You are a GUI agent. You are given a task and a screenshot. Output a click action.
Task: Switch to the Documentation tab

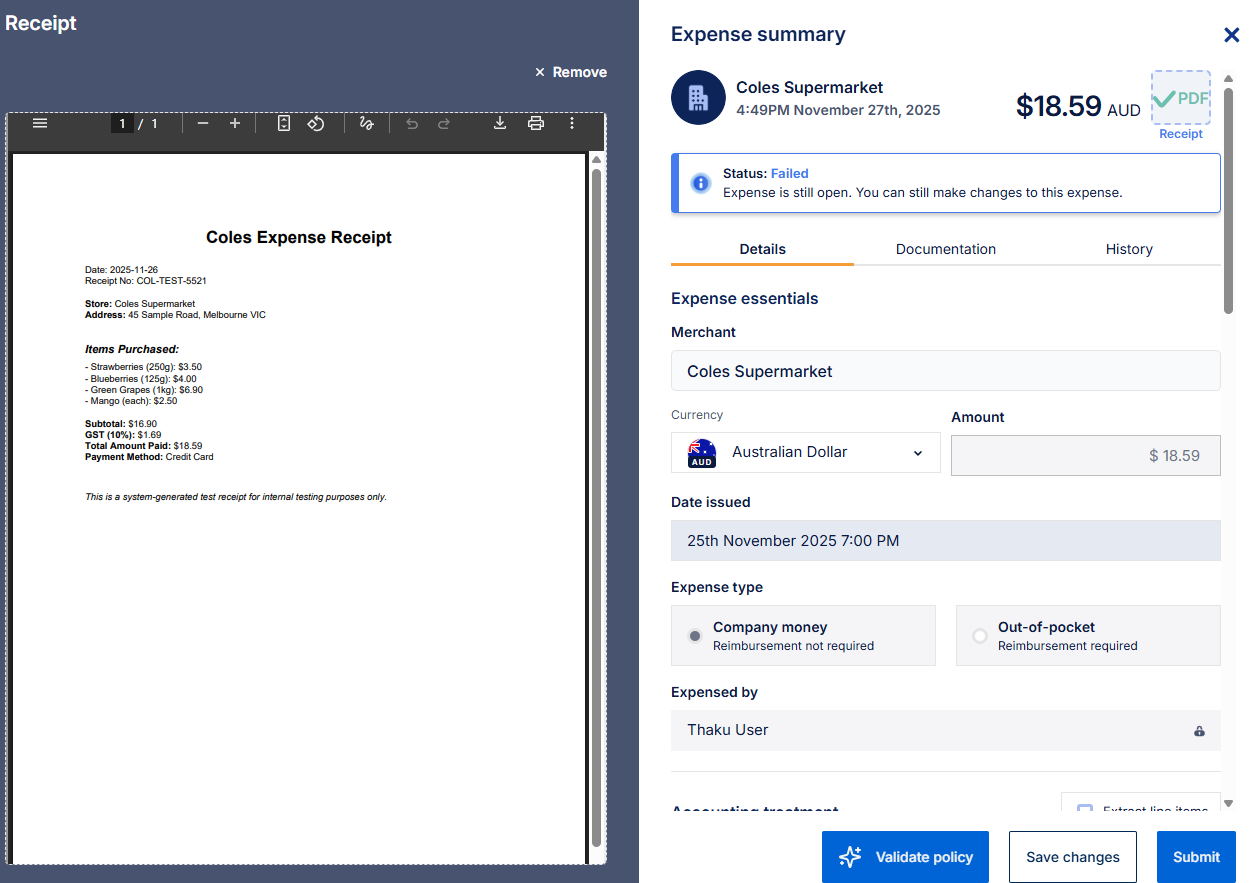pyautogui.click(x=945, y=249)
